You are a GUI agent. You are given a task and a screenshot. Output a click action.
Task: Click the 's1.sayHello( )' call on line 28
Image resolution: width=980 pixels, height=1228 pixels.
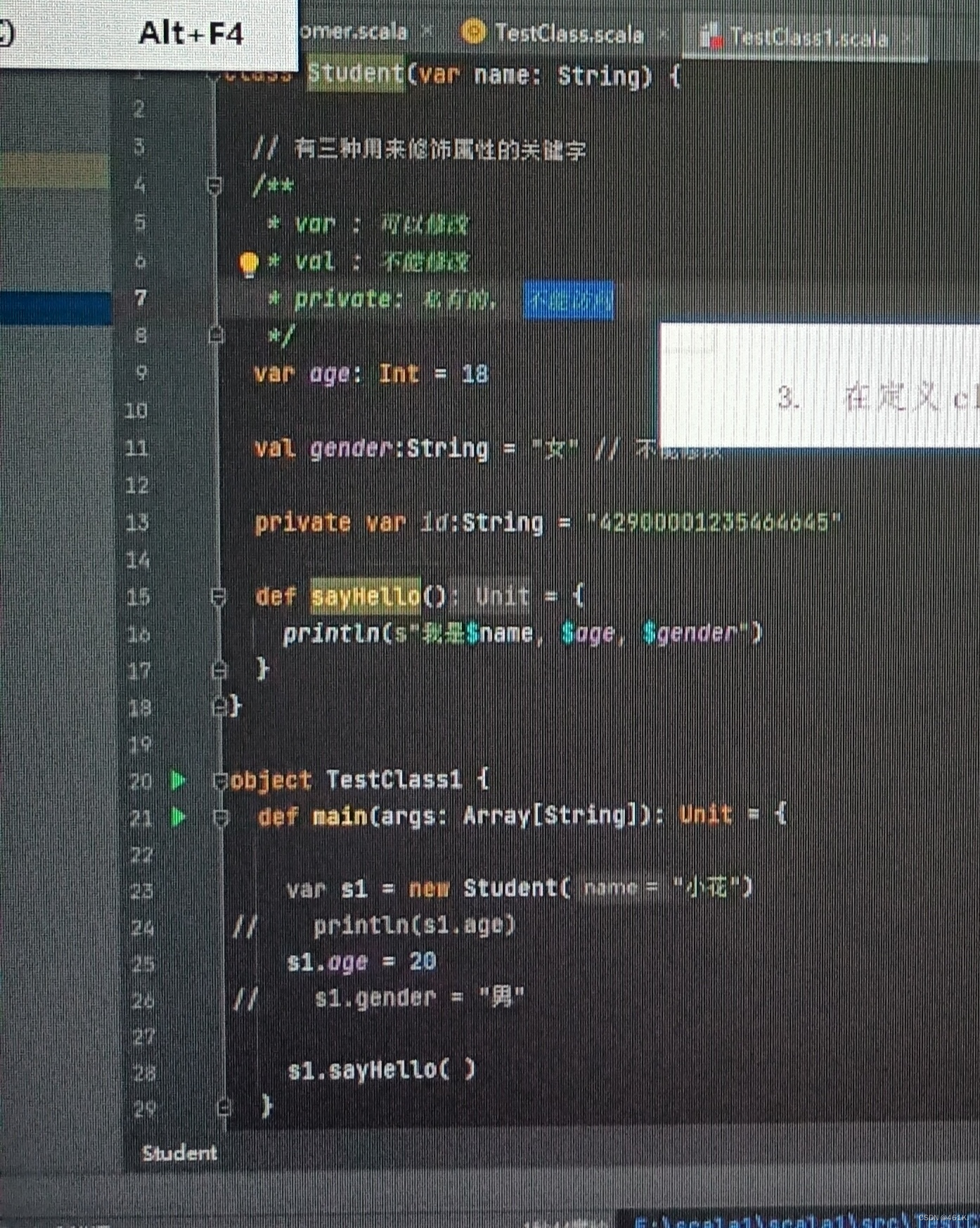[x=381, y=1070]
